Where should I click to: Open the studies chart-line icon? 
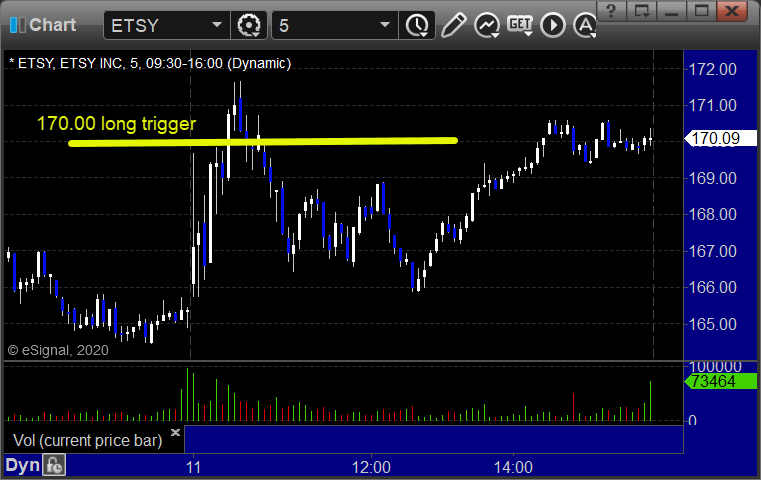click(487, 25)
